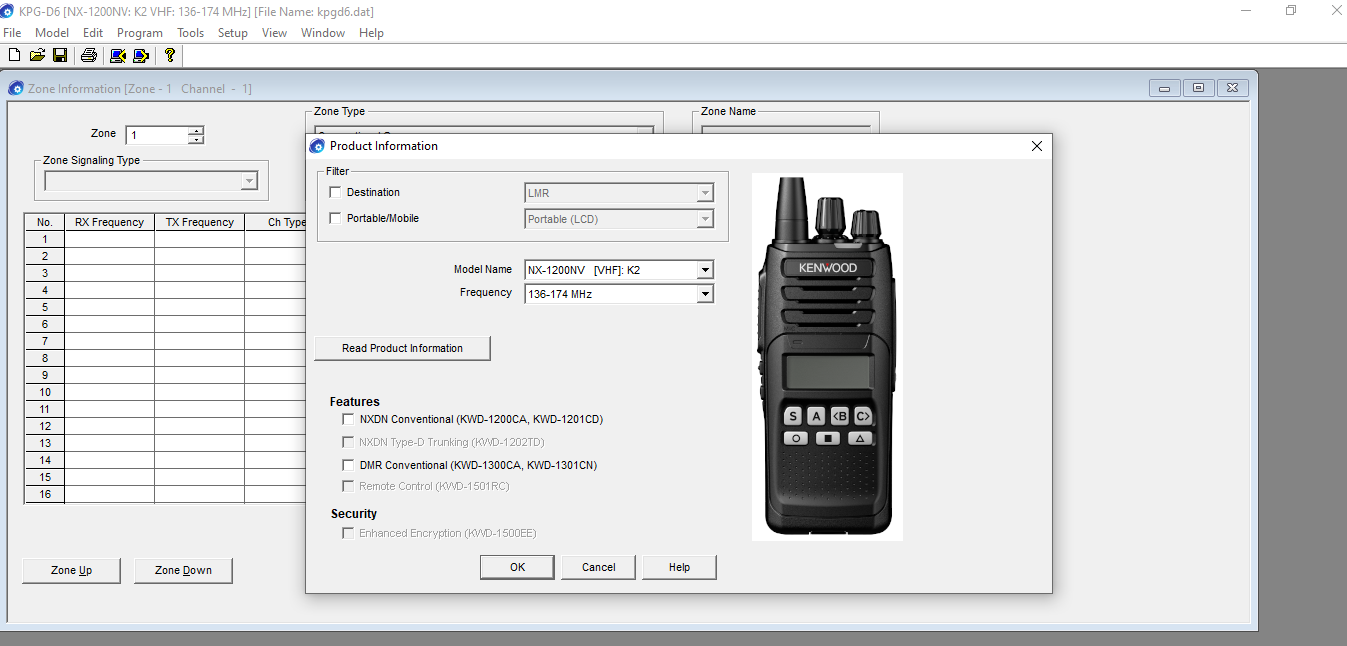Click the Kenwood radio product image

827,357
